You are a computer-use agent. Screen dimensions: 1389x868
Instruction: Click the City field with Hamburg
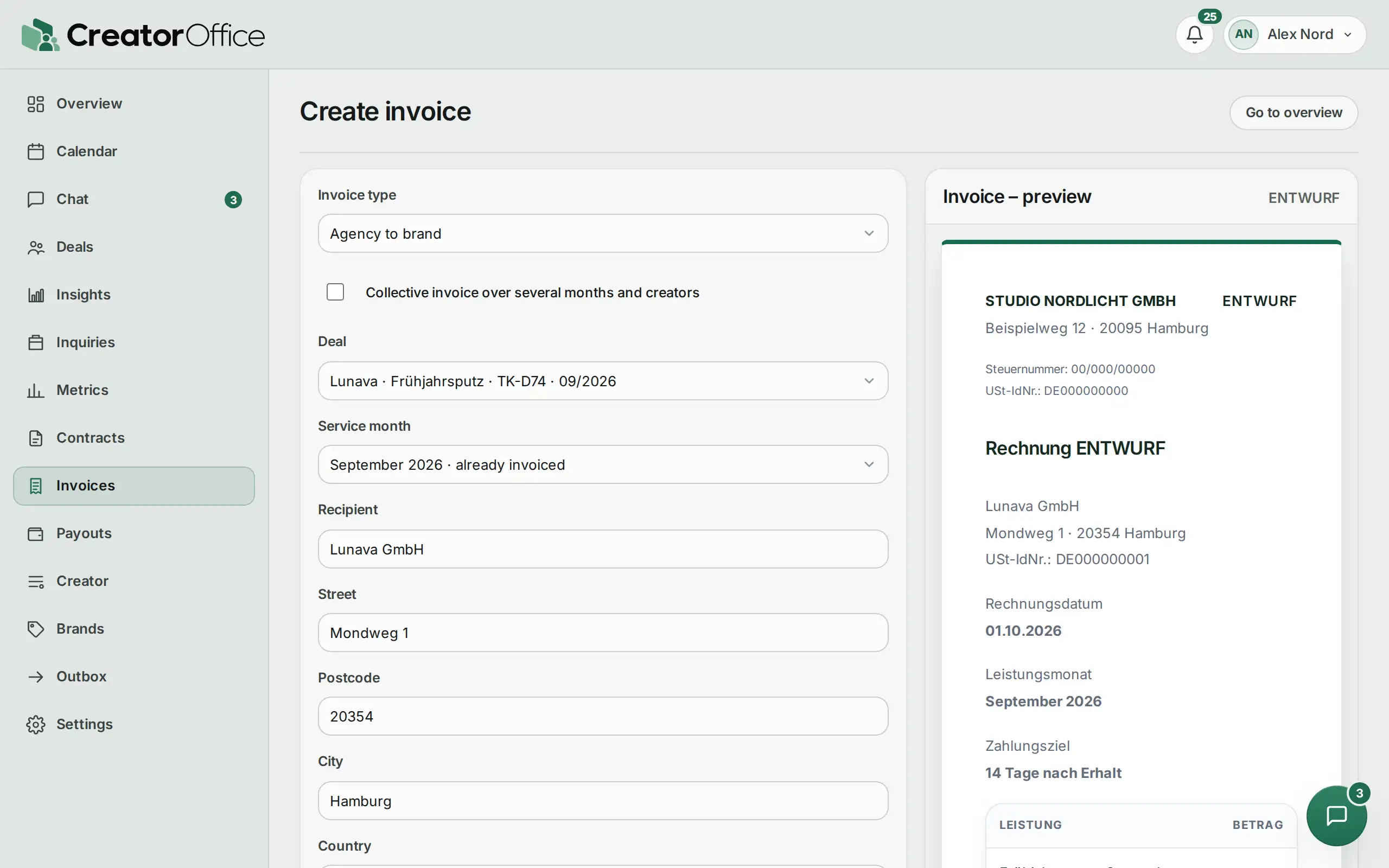click(x=603, y=801)
